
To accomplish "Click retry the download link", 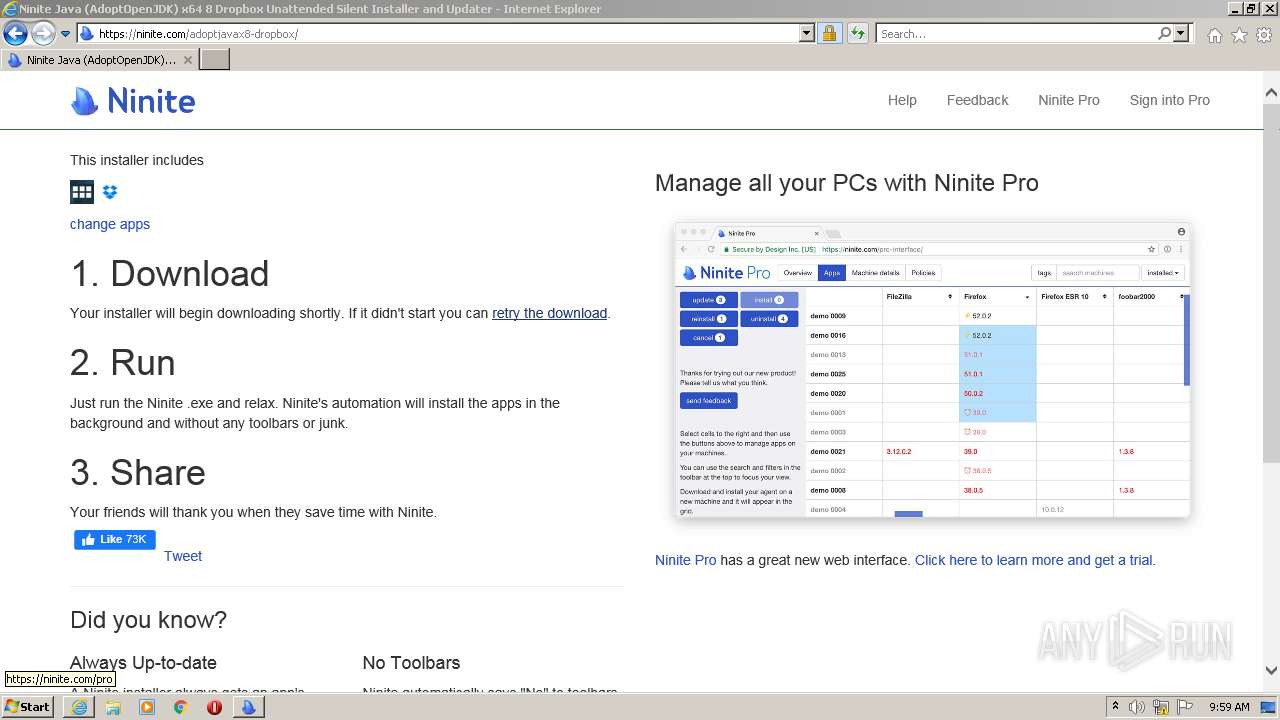I will 549,313.
